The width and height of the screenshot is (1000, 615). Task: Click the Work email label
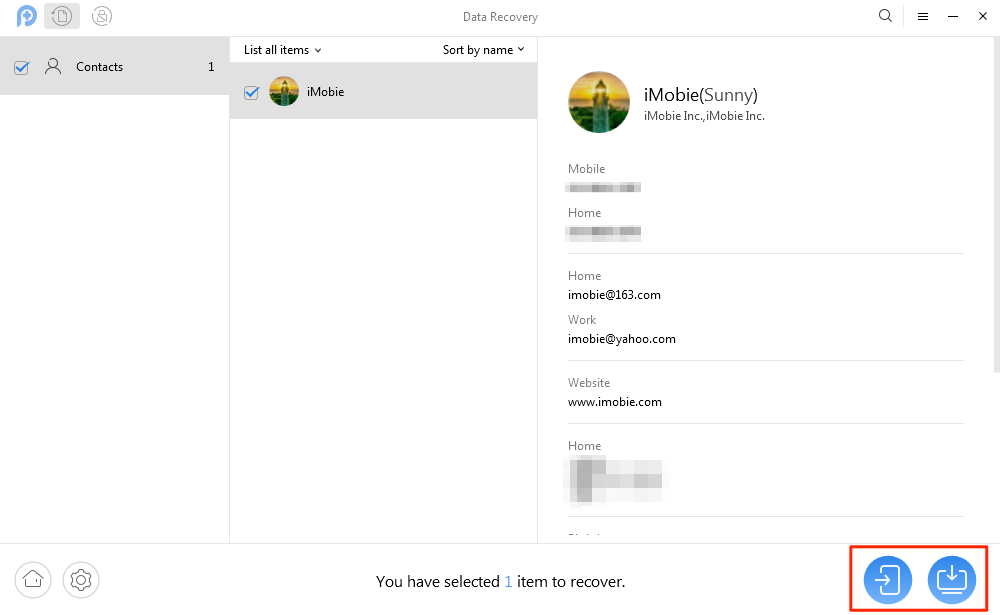(582, 320)
